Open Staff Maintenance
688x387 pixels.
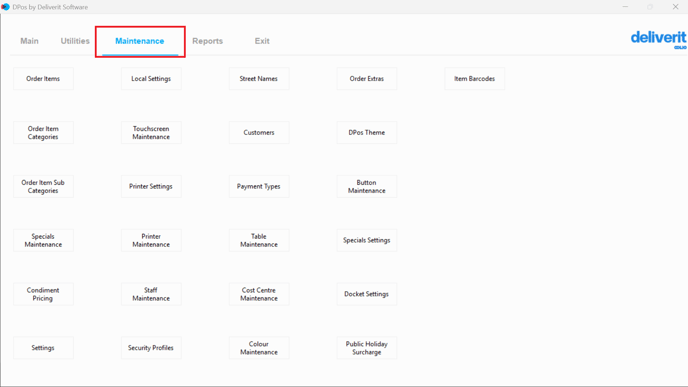[151, 294]
